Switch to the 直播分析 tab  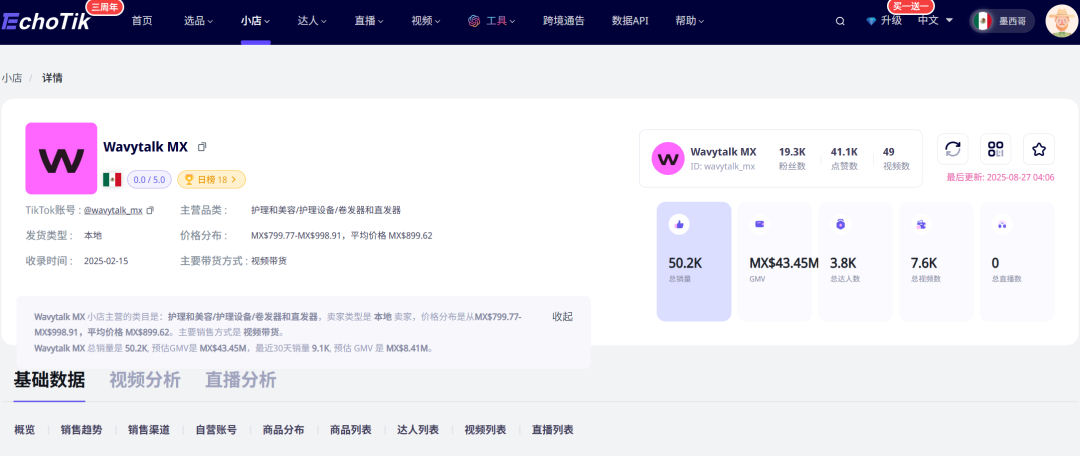click(x=240, y=380)
